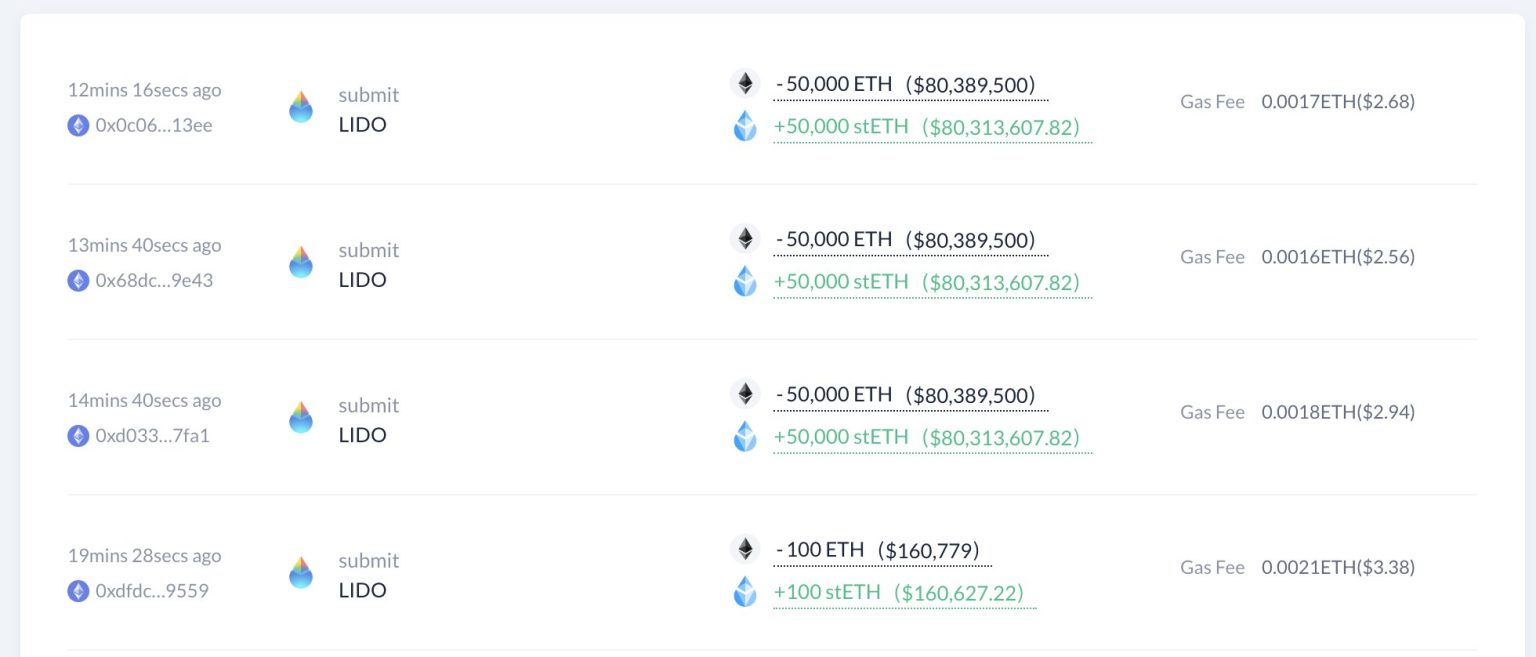Viewport: 1536px width, 657px height.
Task: Click the LIDO icon beside the 13mins transaction
Action: tap(301, 263)
